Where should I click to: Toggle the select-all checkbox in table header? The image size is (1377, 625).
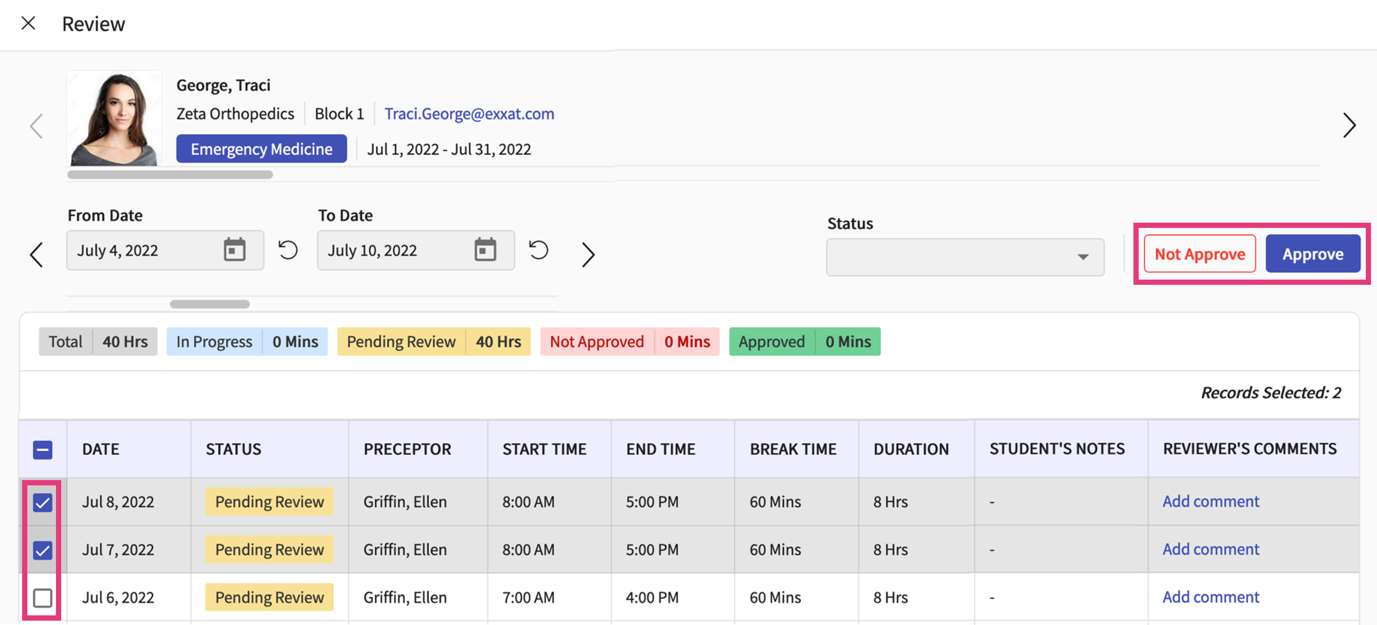click(x=42, y=449)
